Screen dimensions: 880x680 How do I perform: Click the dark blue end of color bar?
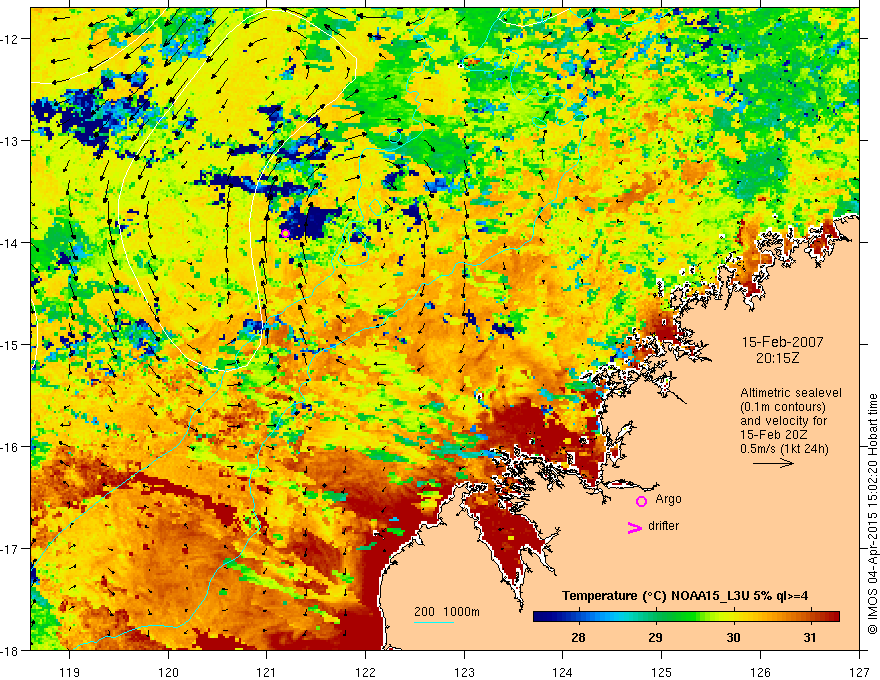[x=542, y=616]
